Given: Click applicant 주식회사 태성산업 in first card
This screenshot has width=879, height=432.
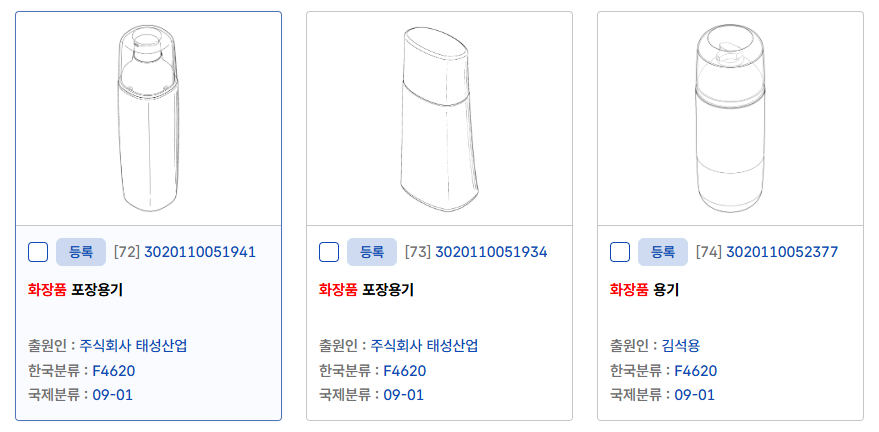Looking at the screenshot, I should [133, 346].
